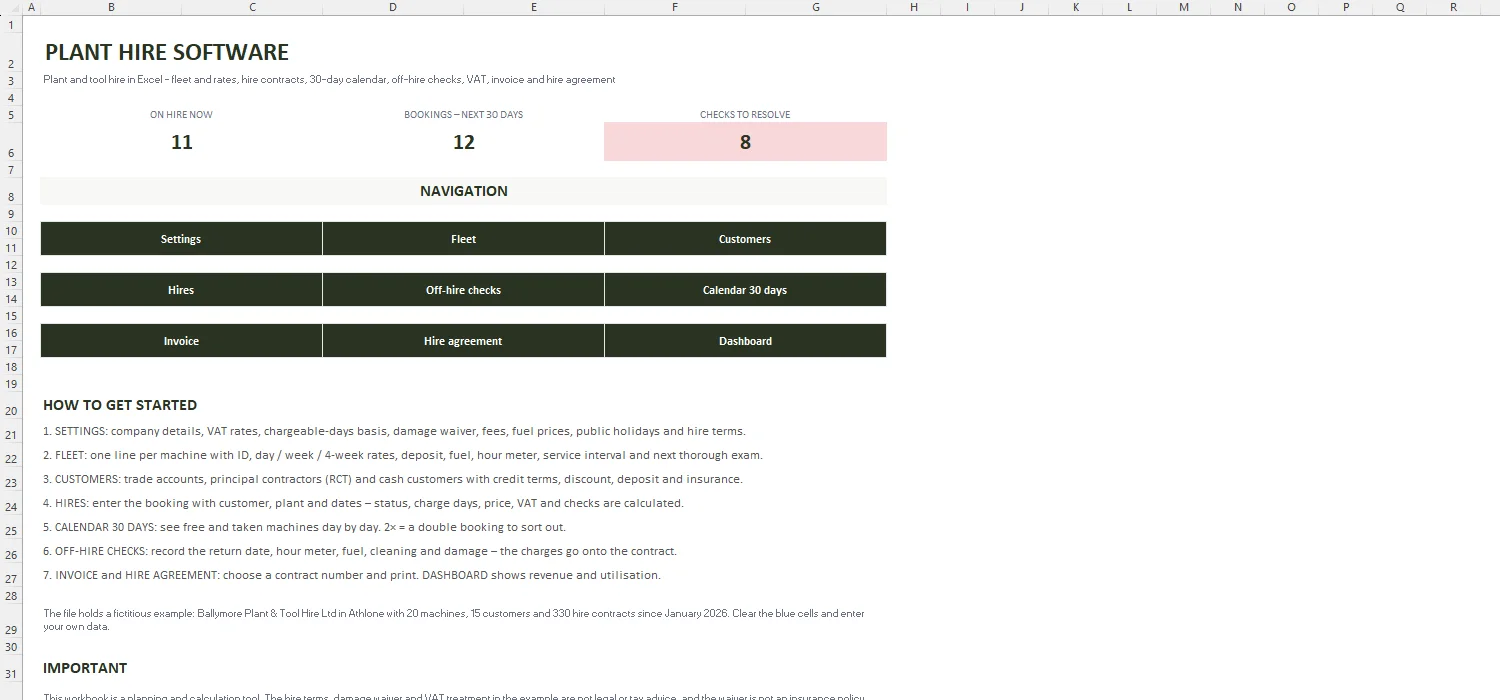This screenshot has width=1500, height=700.
Task: Select step 5 CALENDAR 30 DAYS line
Action: (304, 527)
